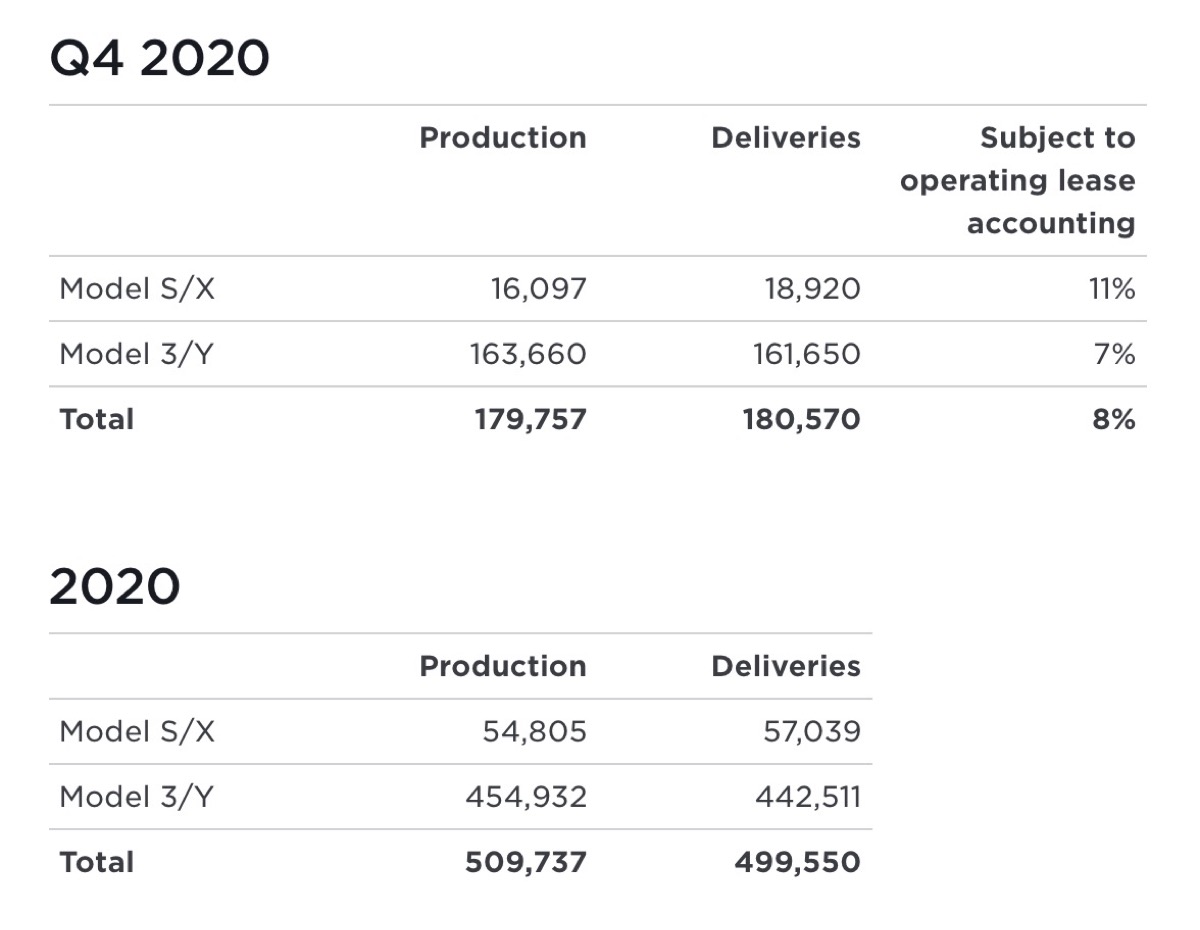Select the Deliveries header in Q4 2020 table
Image resolution: width=1200 pixels, height=930 pixels.
(x=785, y=138)
